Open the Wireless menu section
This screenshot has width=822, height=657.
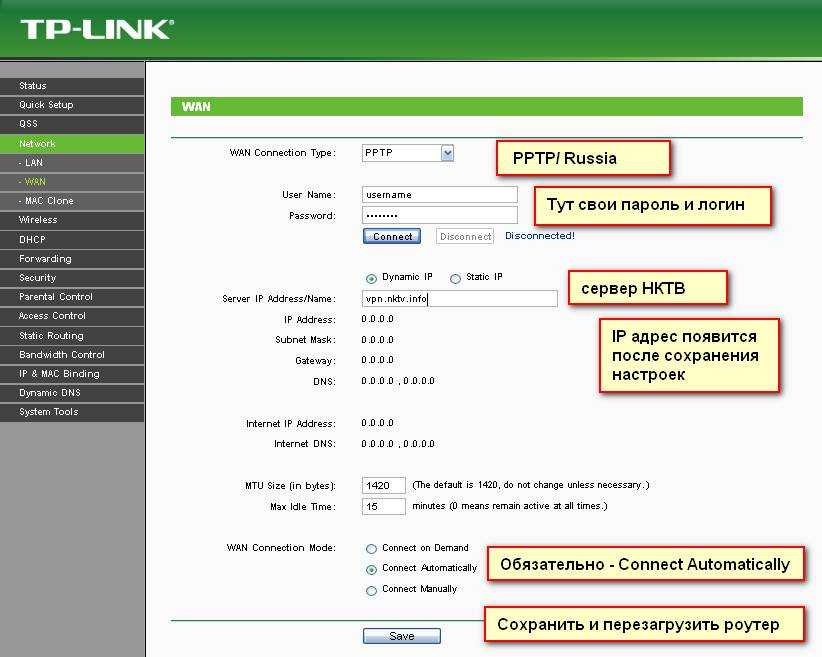coord(72,220)
